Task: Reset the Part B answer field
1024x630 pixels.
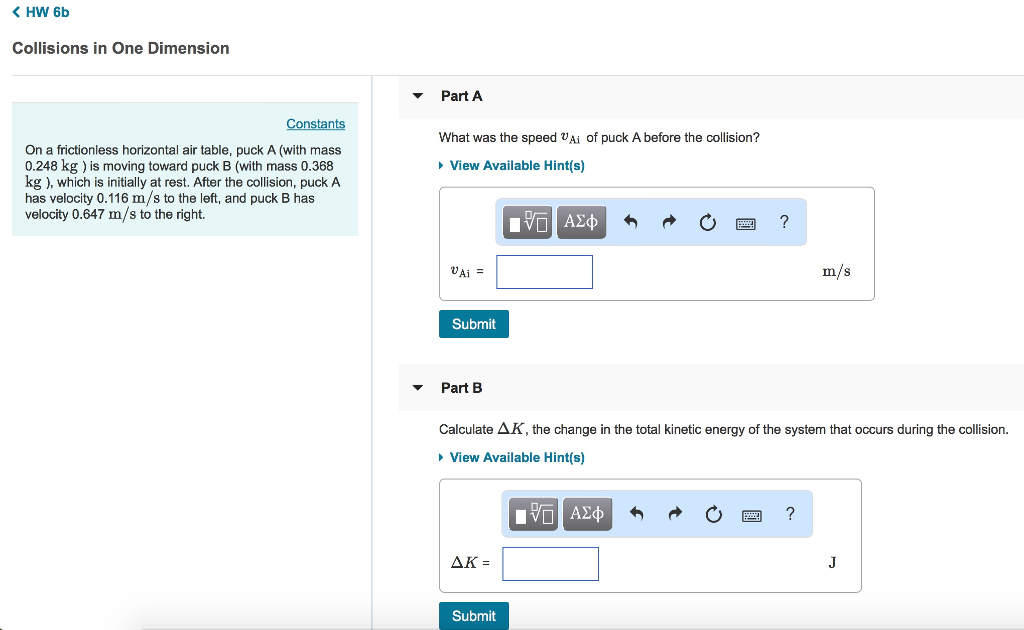Action: [x=713, y=514]
